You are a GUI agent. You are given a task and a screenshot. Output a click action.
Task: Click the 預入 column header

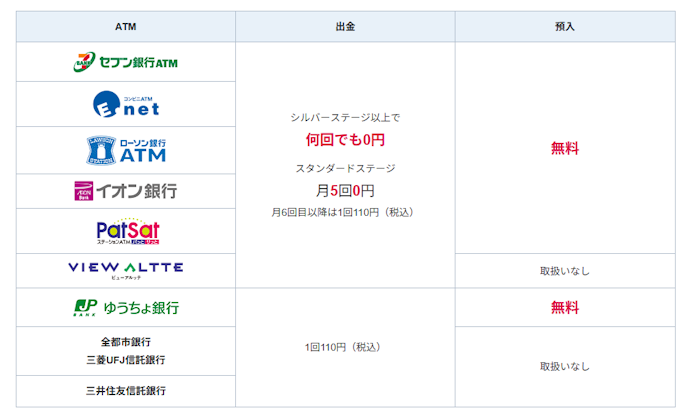(x=565, y=27)
